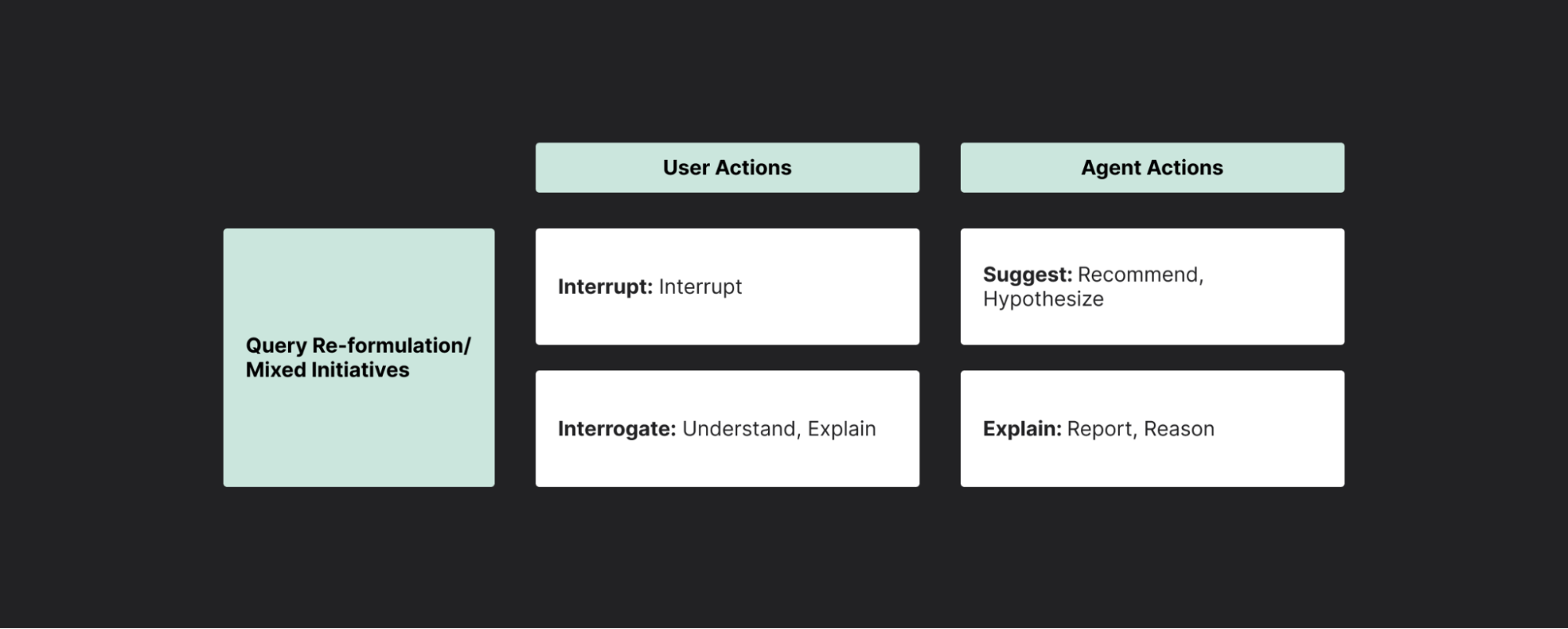Select the word "Understand" in the Interrogate card
Screen dimensions: 1568x629
coord(740,429)
